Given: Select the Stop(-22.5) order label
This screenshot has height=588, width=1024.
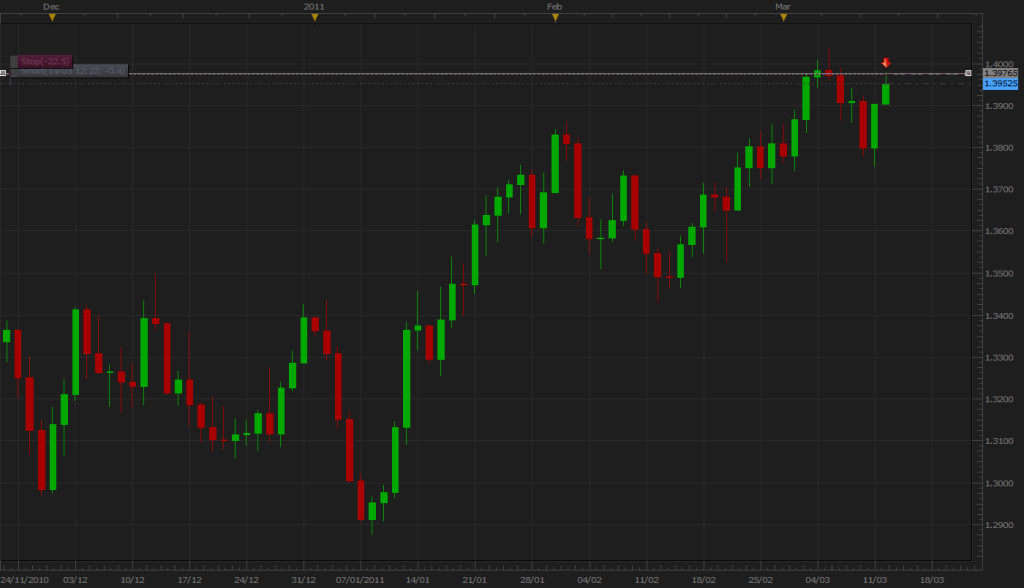Looking at the screenshot, I should [45, 61].
